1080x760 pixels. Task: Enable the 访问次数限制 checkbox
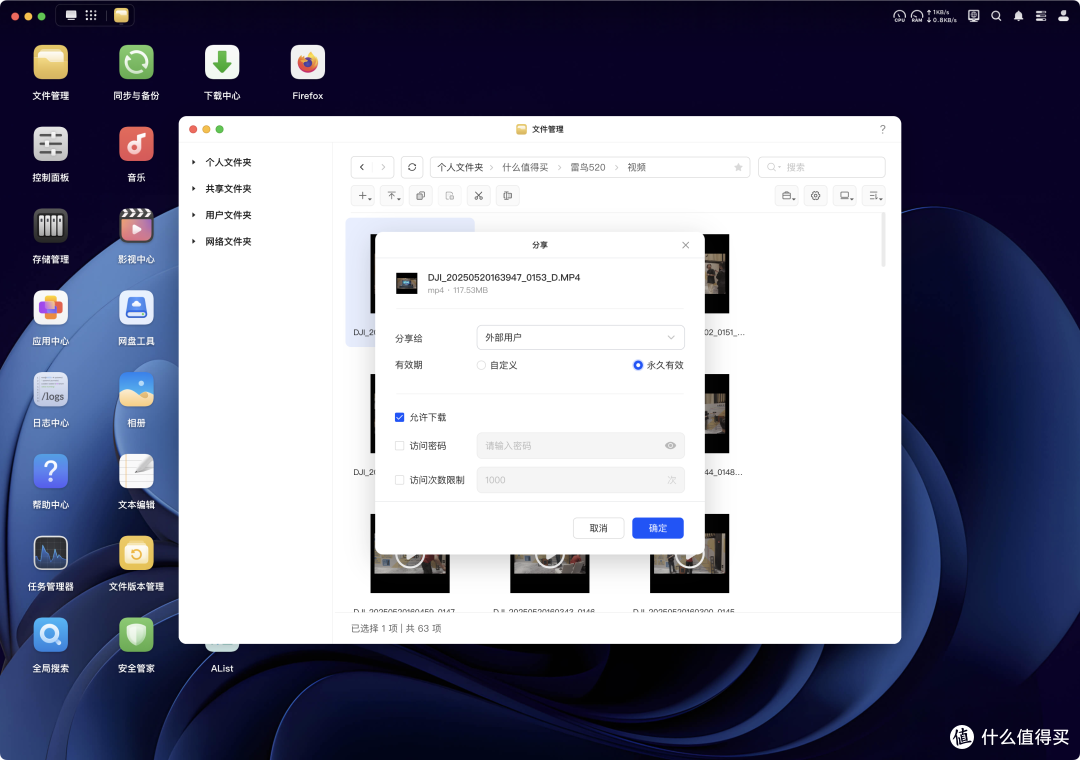(x=399, y=480)
